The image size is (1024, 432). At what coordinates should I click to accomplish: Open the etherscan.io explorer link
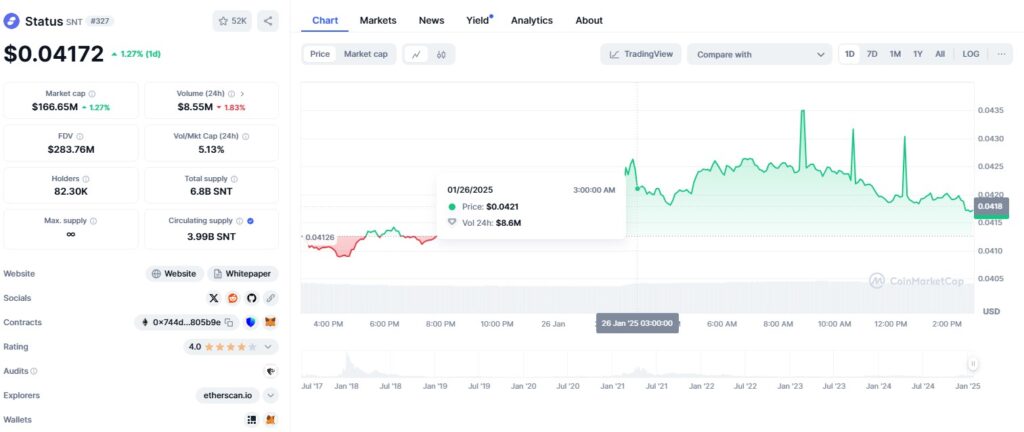pyautogui.click(x=227, y=395)
